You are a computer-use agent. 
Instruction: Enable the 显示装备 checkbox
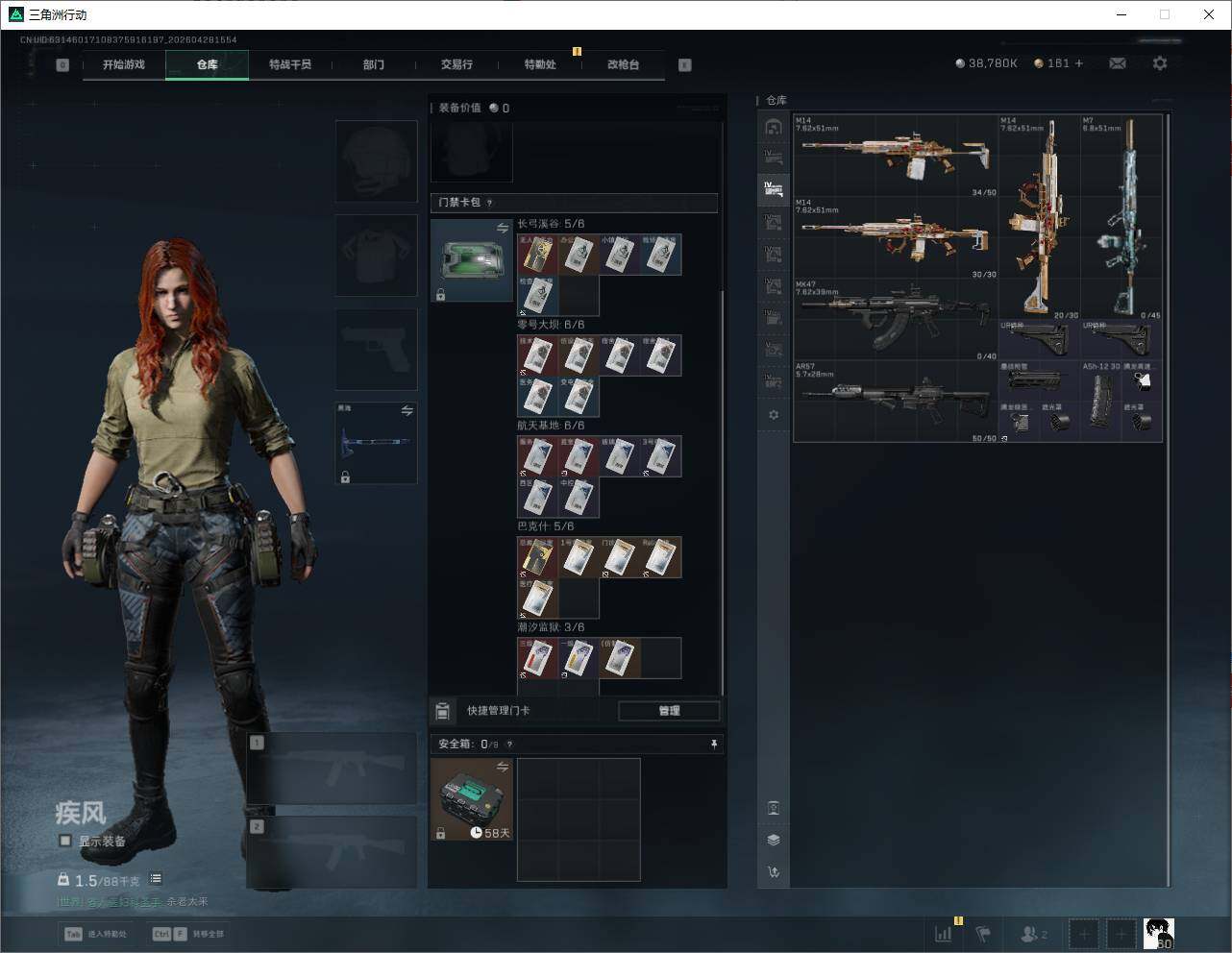click(65, 841)
